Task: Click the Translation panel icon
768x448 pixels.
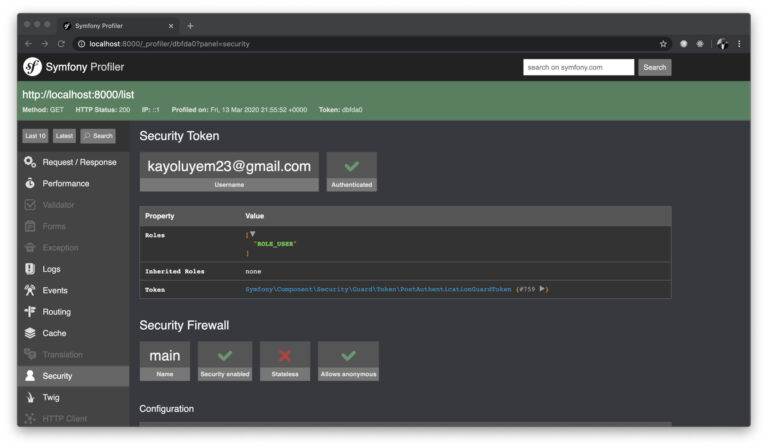Action: pyautogui.click(x=30, y=354)
